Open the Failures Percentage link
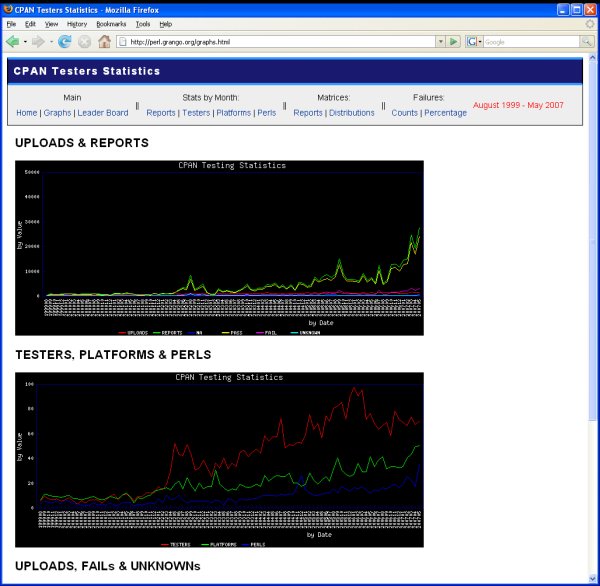 [445, 113]
